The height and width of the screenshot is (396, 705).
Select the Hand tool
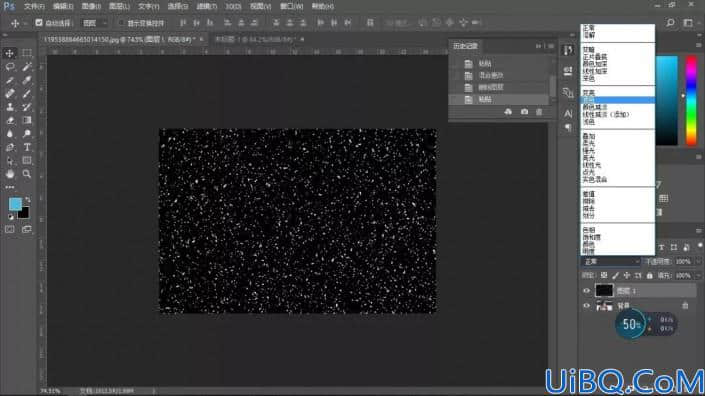coord(9,174)
